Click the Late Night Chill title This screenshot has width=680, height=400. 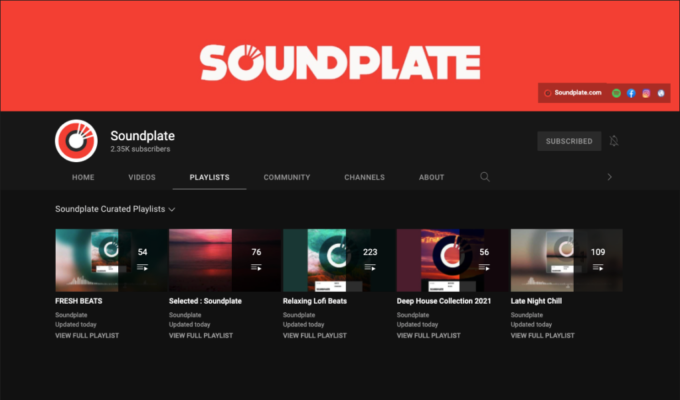tap(536, 301)
